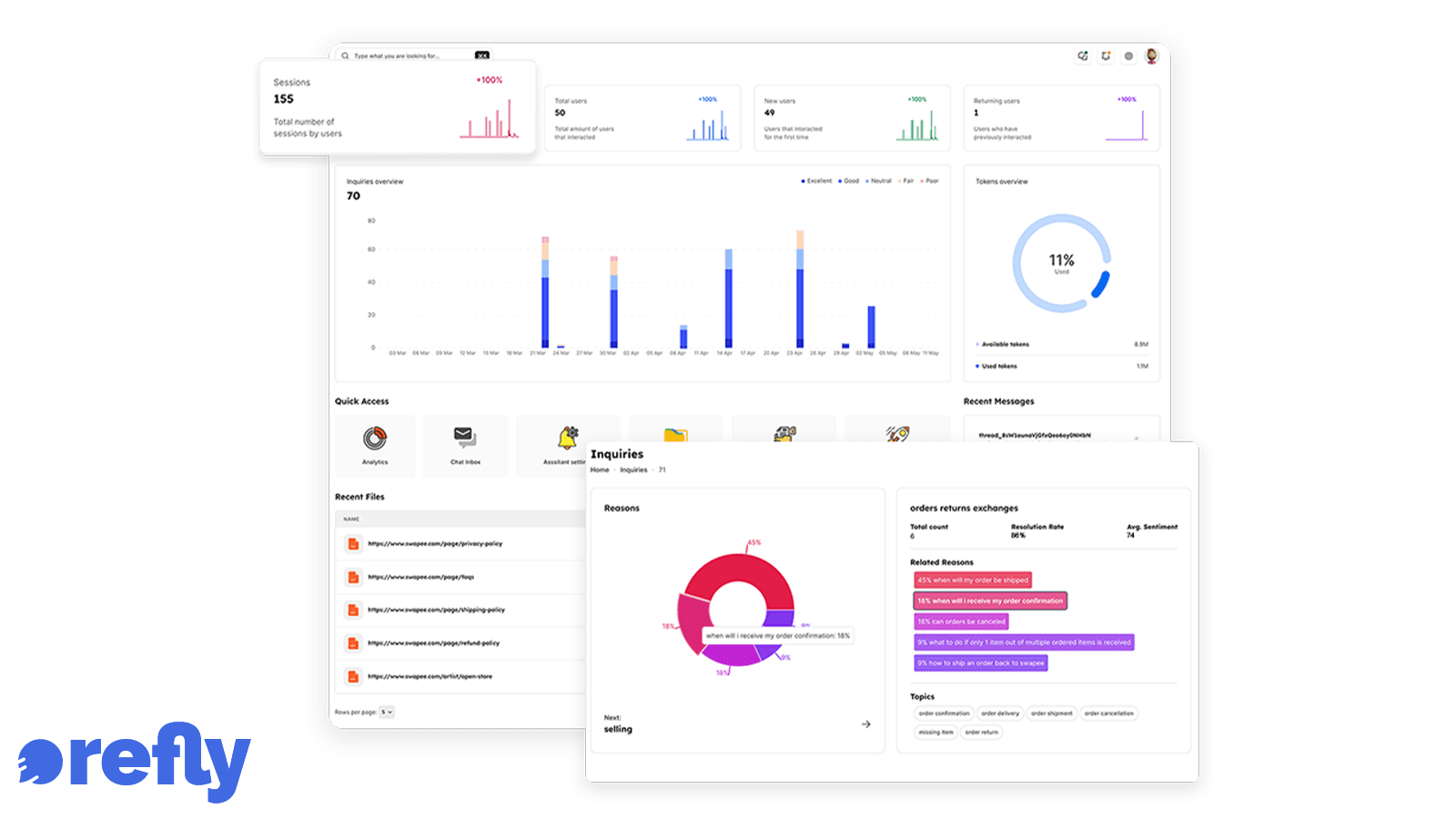Open the Chat Inbox quick access icon

click(465, 439)
